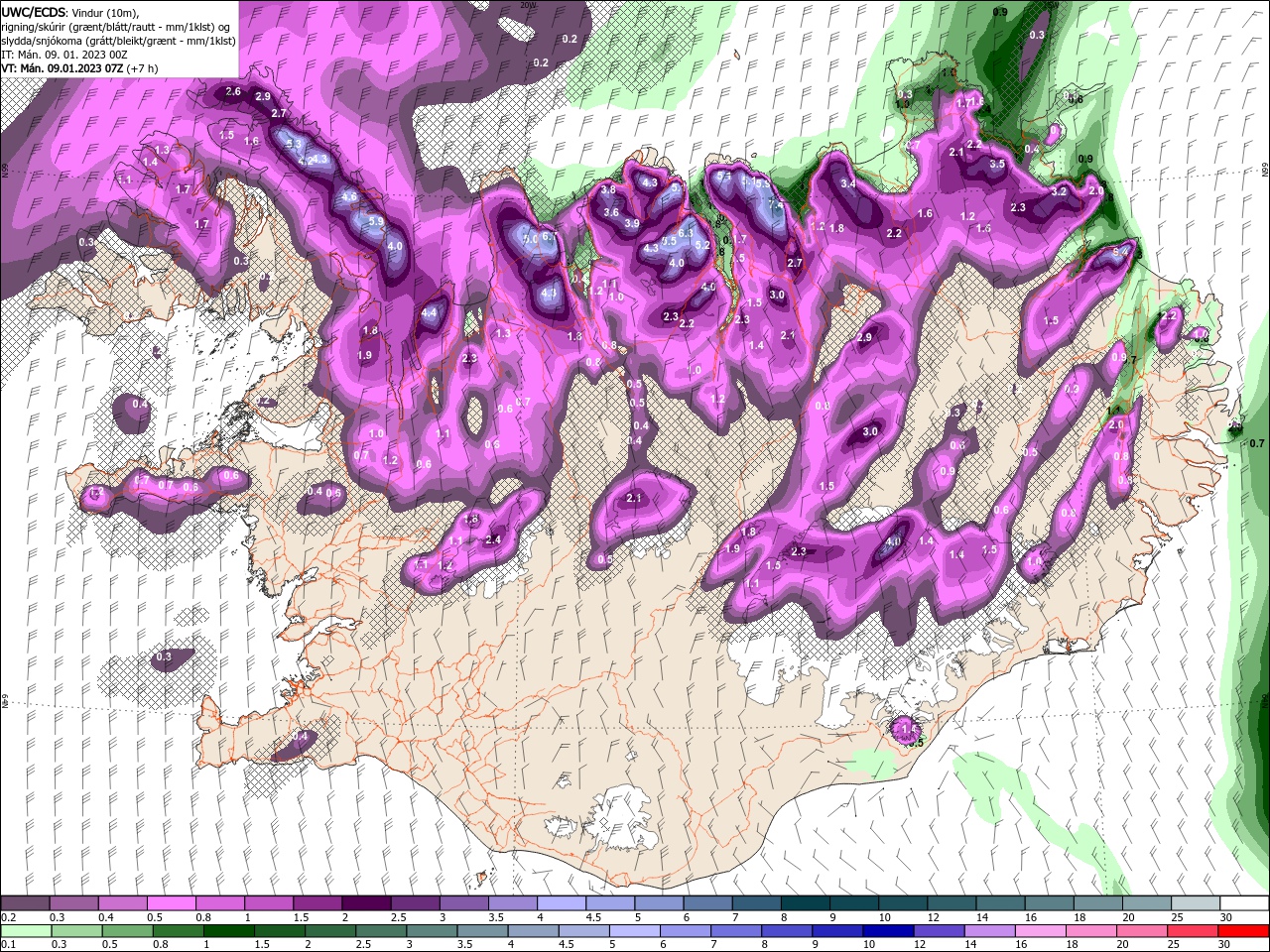Click the white 30 swatch ending the upper legend bar

[x=1244, y=903]
